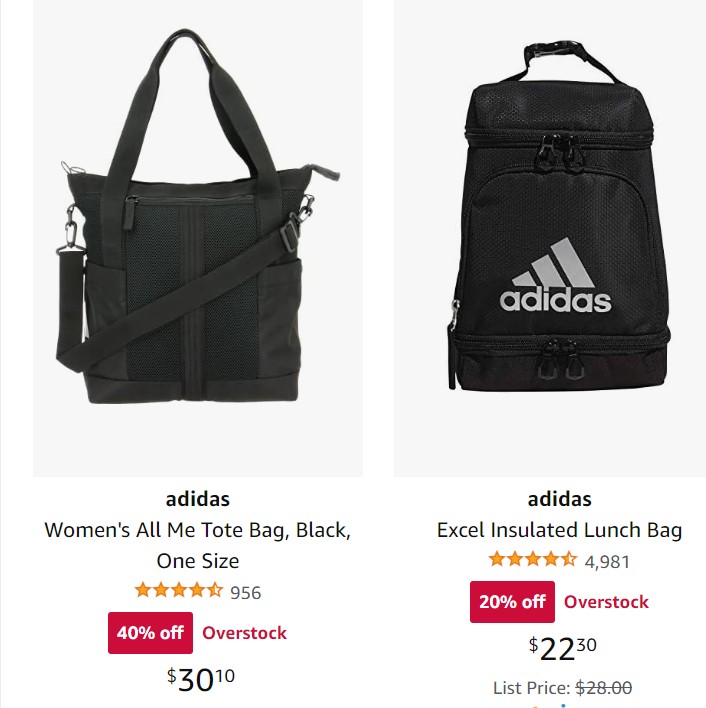Click the Overstock label beside 20% off

pyautogui.click(x=606, y=602)
